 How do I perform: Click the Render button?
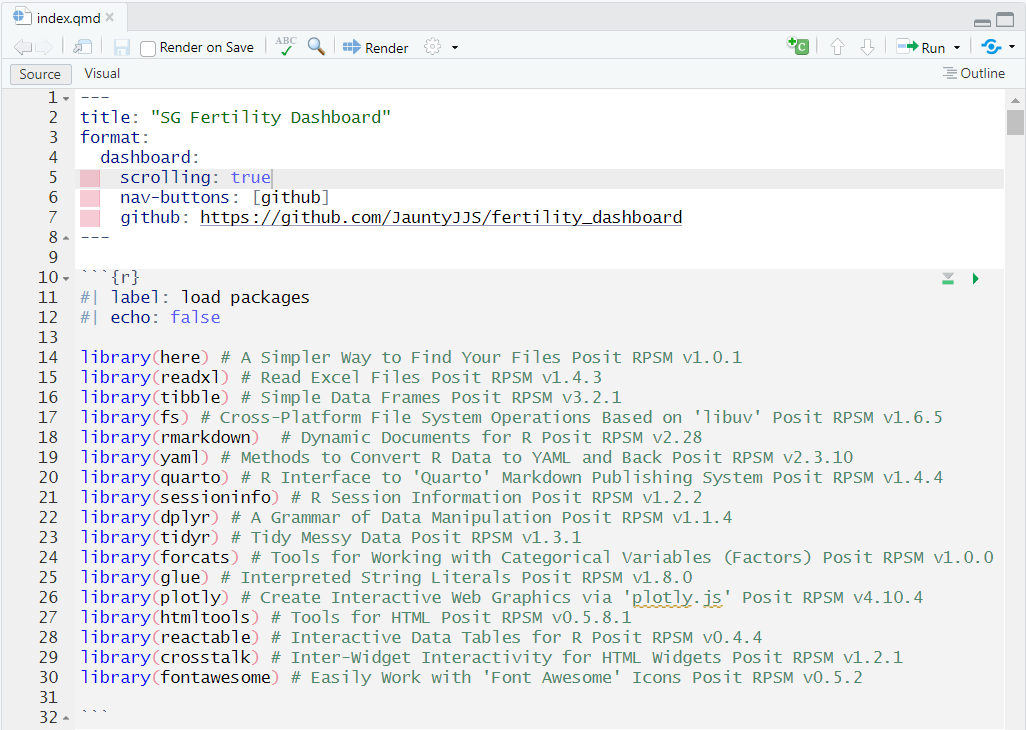coord(375,46)
